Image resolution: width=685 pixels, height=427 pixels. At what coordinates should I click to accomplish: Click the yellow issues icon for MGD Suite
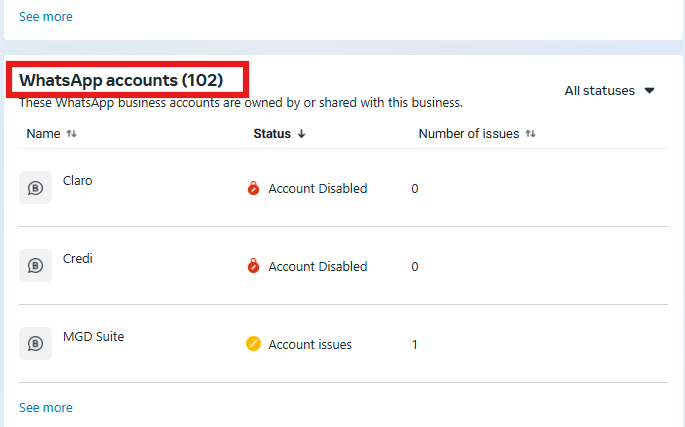tap(254, 344)
